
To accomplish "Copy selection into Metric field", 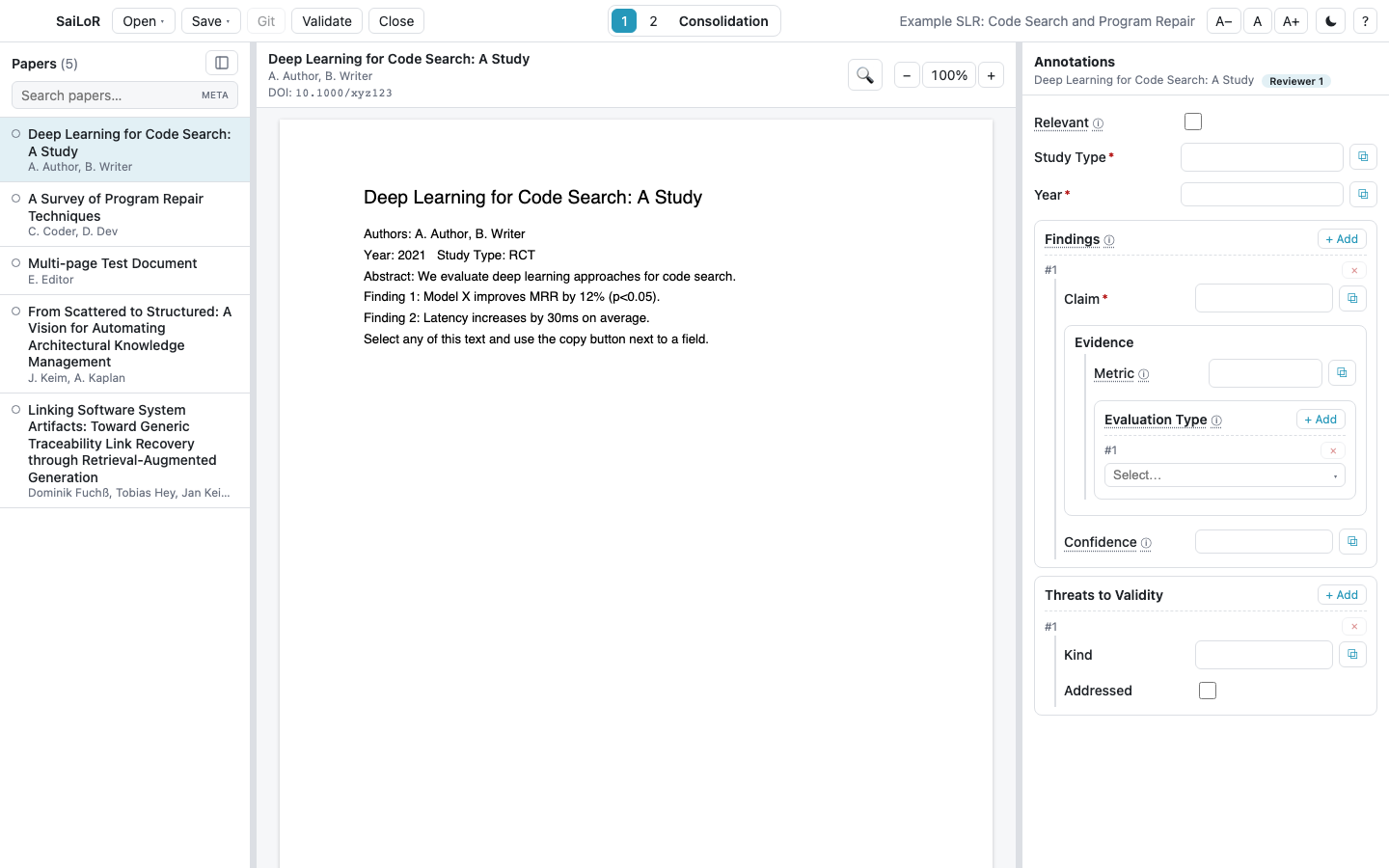I will 1342,373.
